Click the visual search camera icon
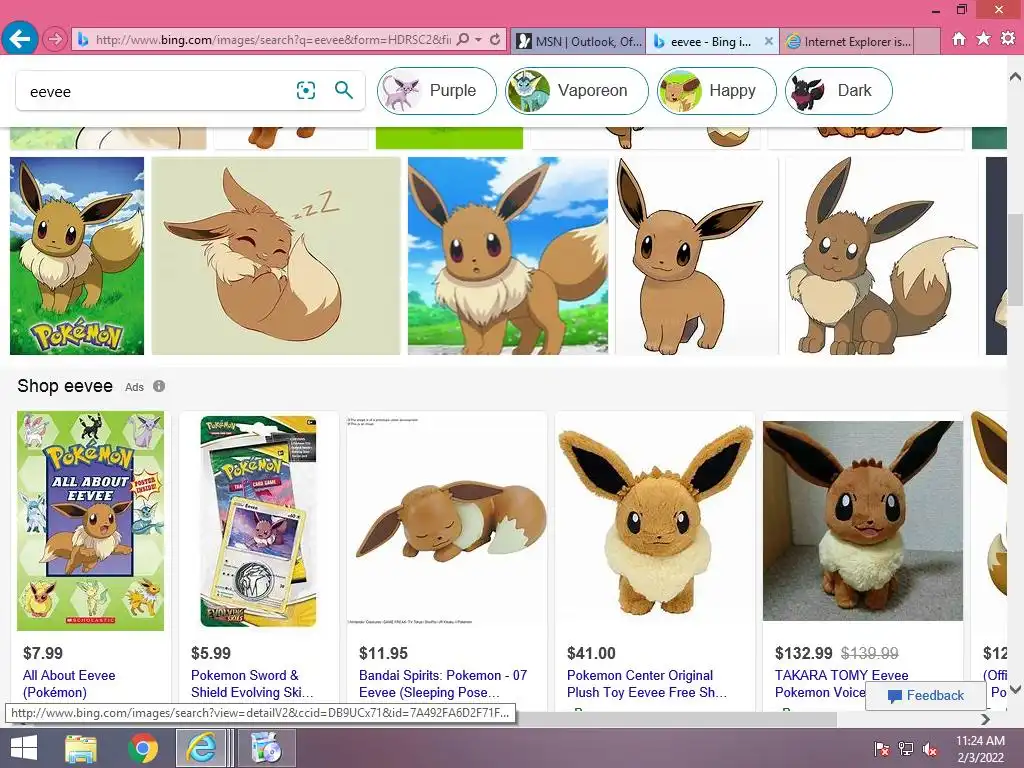 click(x=306, y=90)
